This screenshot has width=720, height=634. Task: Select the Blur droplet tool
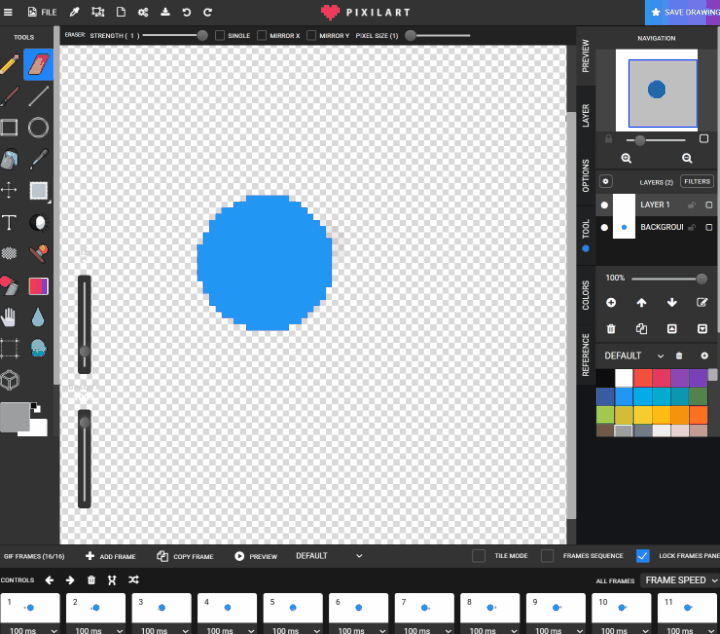coord(38,317)
